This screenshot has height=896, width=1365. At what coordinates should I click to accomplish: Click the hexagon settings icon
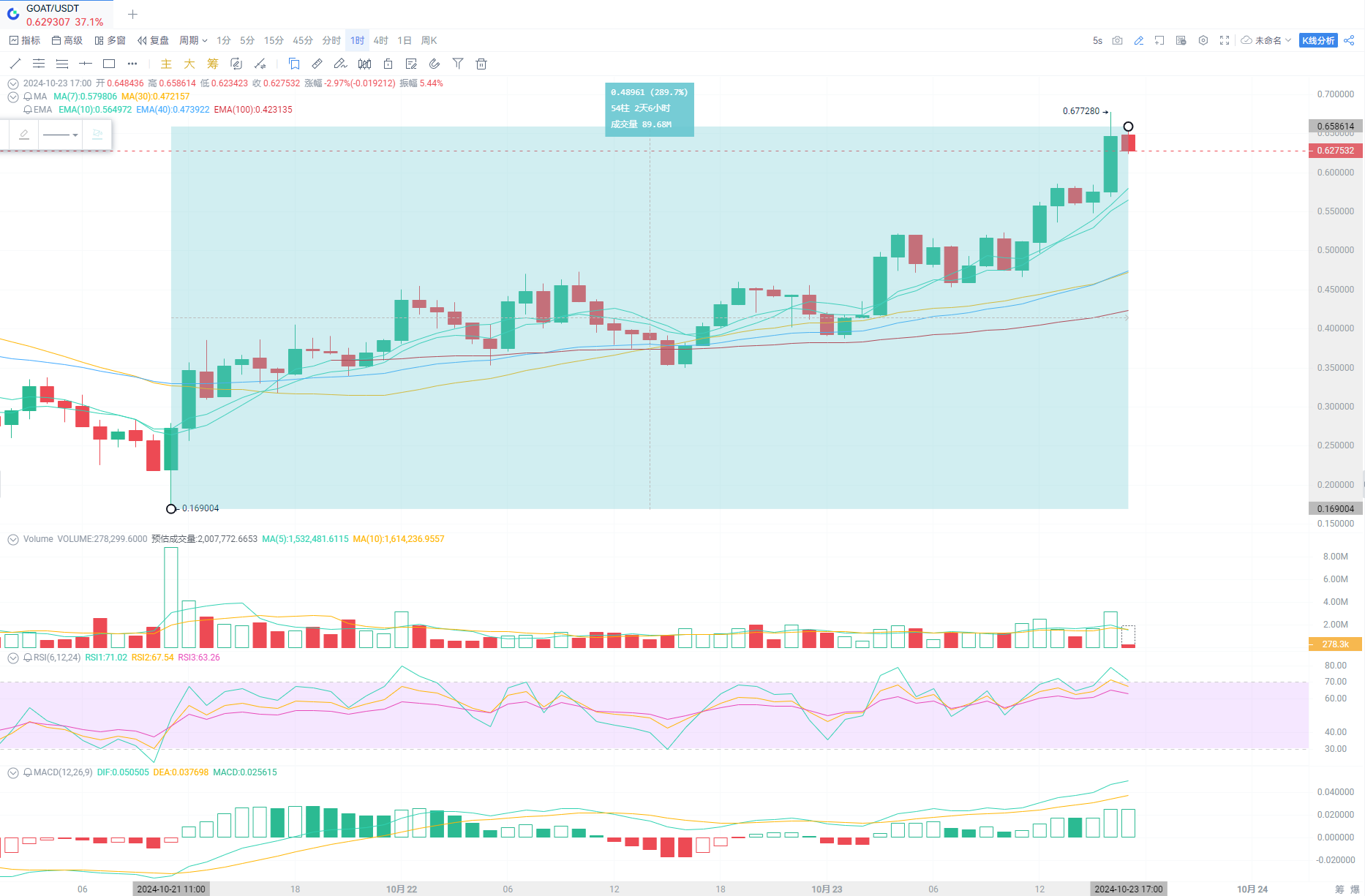[x=1203, y=40]
